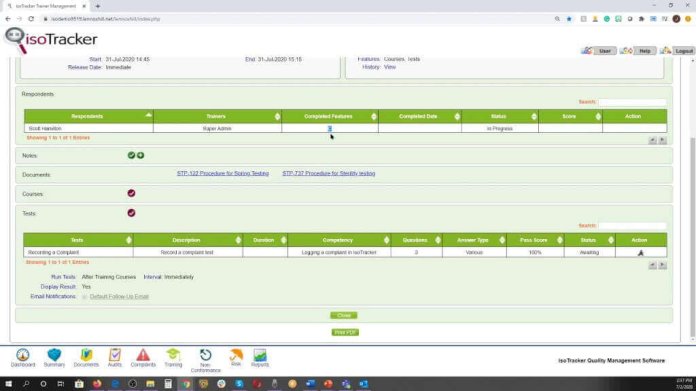The image size is (696, 391).
Task: Reload the page in browser toolbar
Action: click(31, 19)
